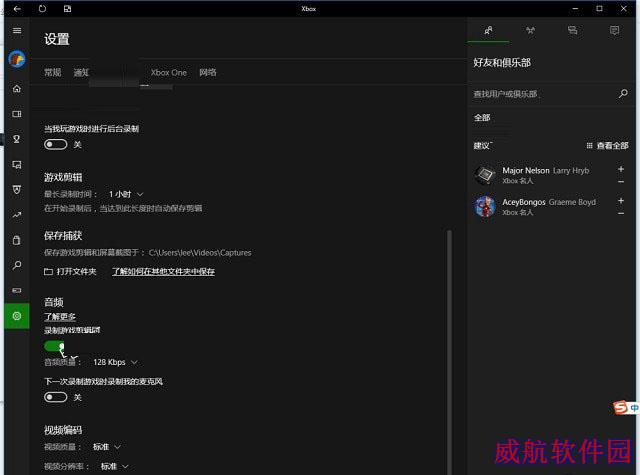Click captures path C:\Users\lee\Videos\Captures

coord(200,253)
